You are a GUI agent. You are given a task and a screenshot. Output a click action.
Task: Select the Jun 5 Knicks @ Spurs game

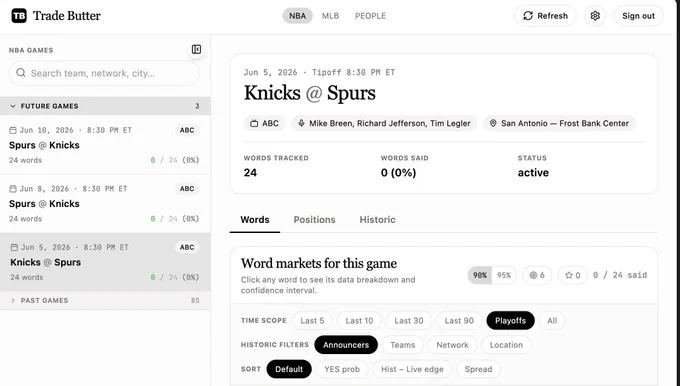point(105,262)
